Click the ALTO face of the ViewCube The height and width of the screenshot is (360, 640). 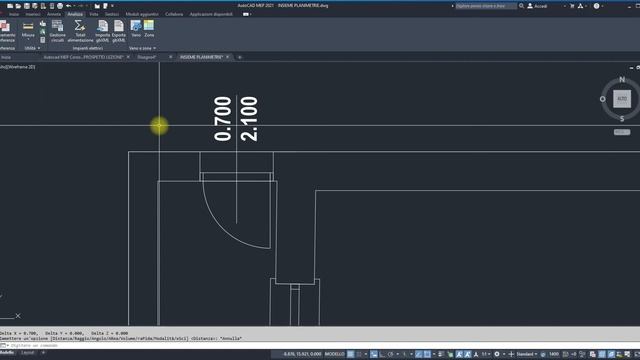point(622,99)
